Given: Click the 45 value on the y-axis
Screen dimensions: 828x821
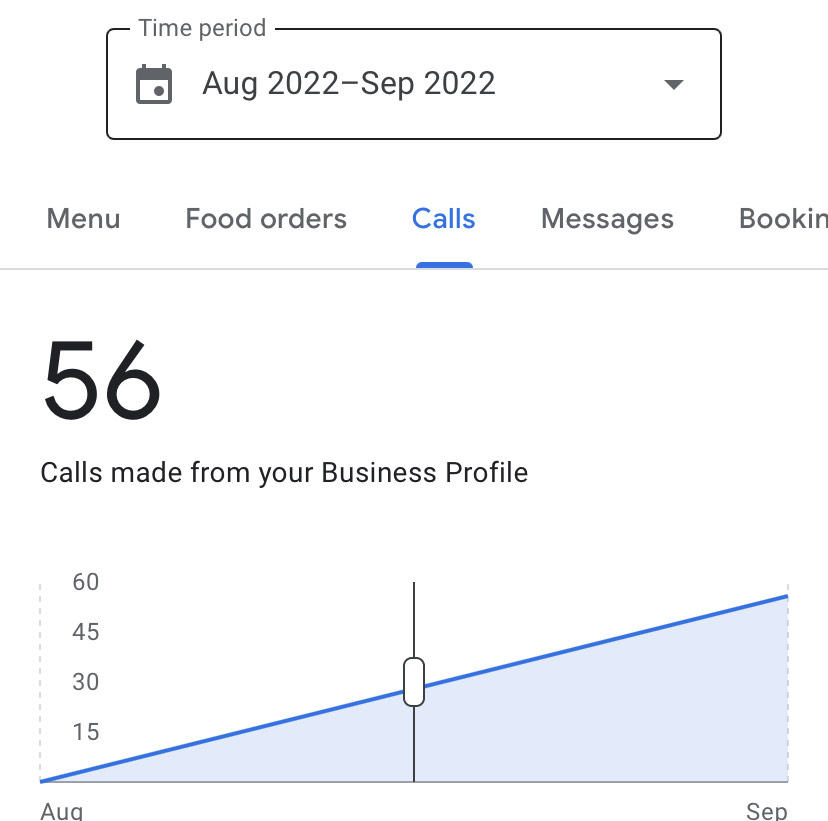Looking at the screenshot, I should (x=86, y=632).
